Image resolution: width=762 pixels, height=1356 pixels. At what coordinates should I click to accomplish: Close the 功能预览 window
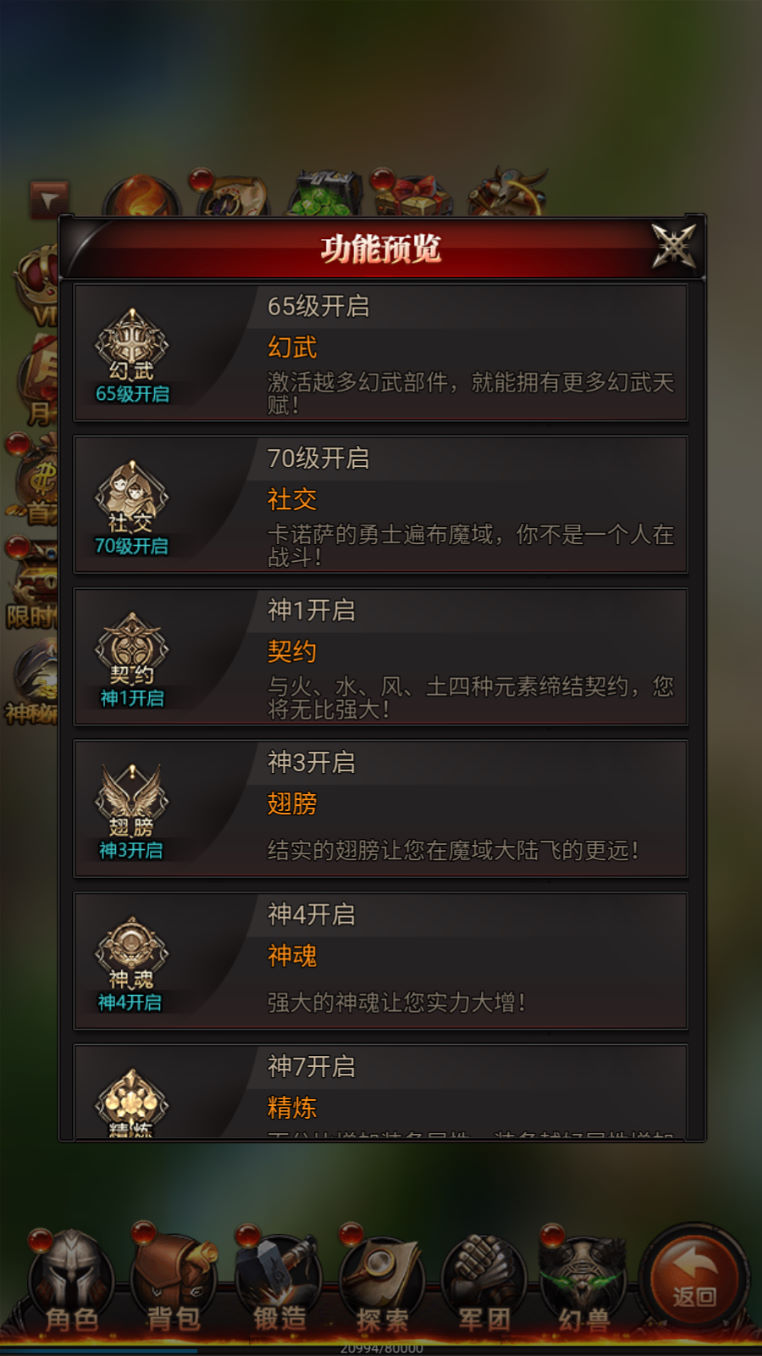(x=674, y=246)
